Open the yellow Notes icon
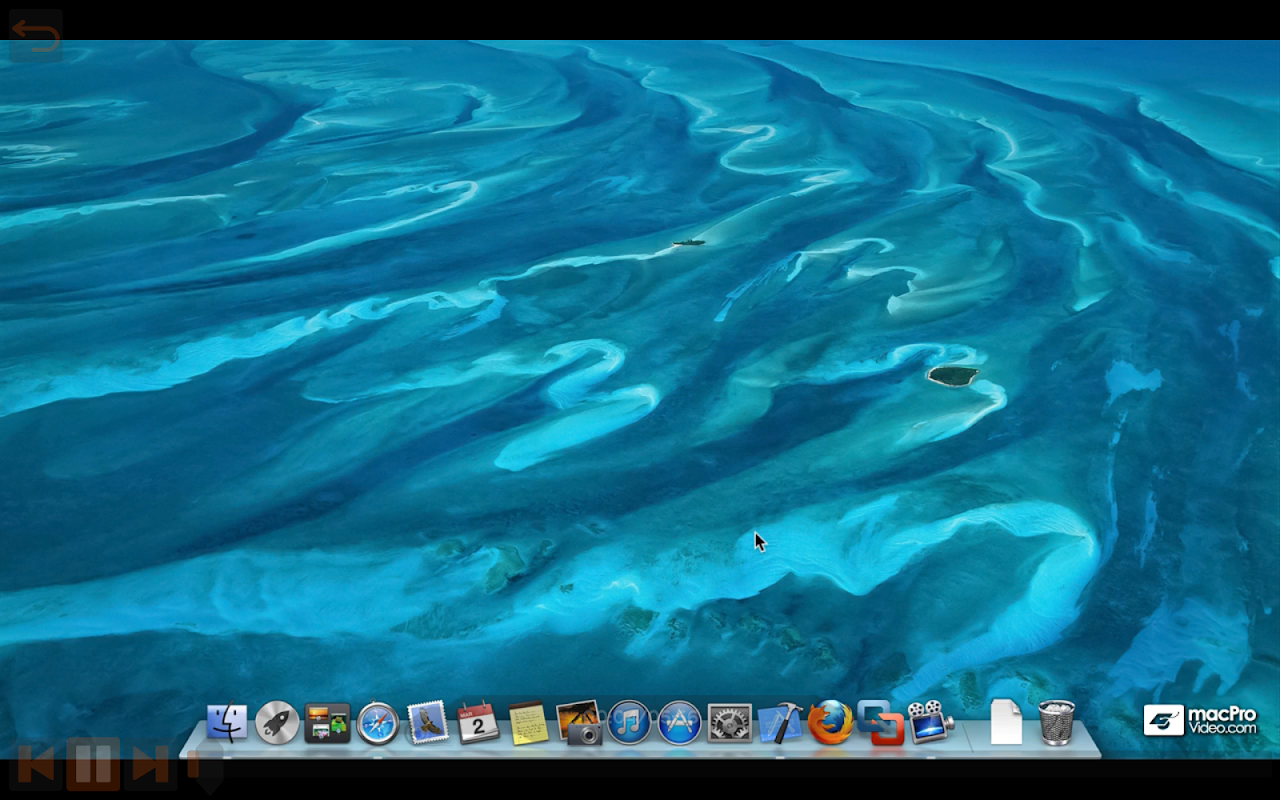 pyautogui.click(x=528, y=723)
